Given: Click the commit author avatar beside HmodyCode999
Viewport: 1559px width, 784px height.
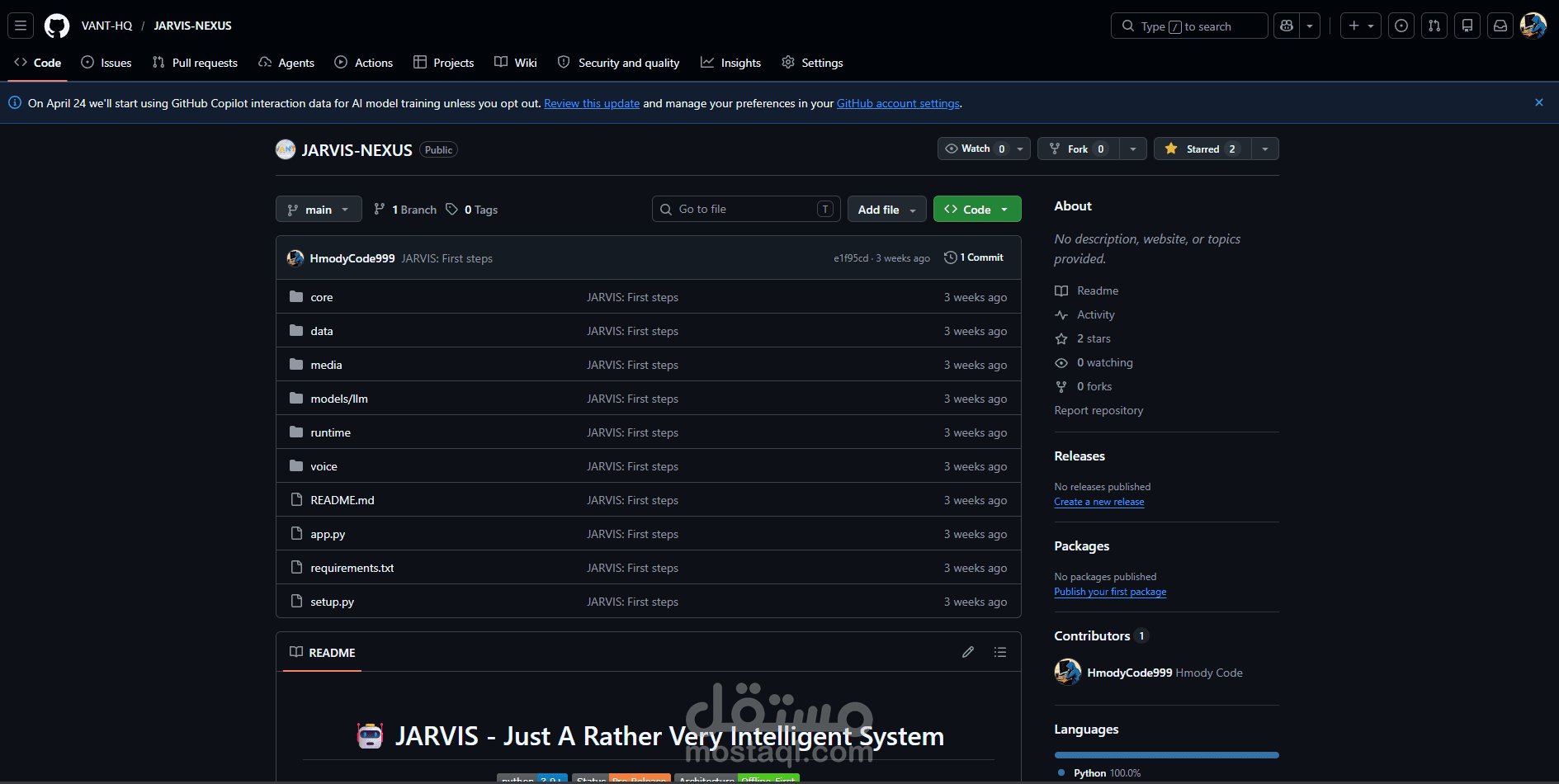Looking at the screenshot, I should tap(295, 258).
